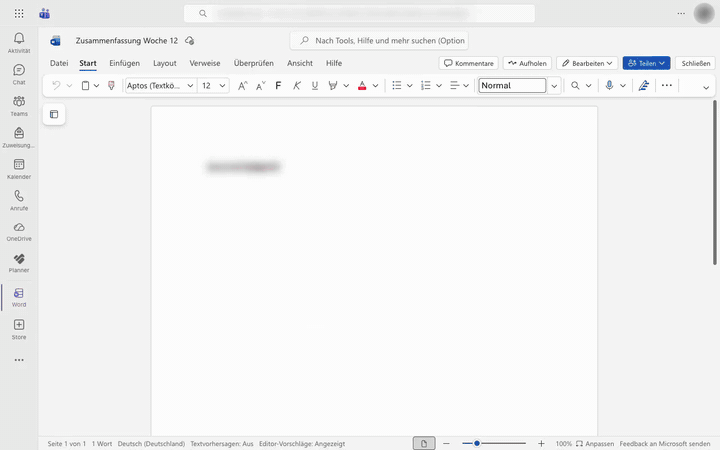
Task: Expand highlight color dropdown arrow
Action: 346,85
